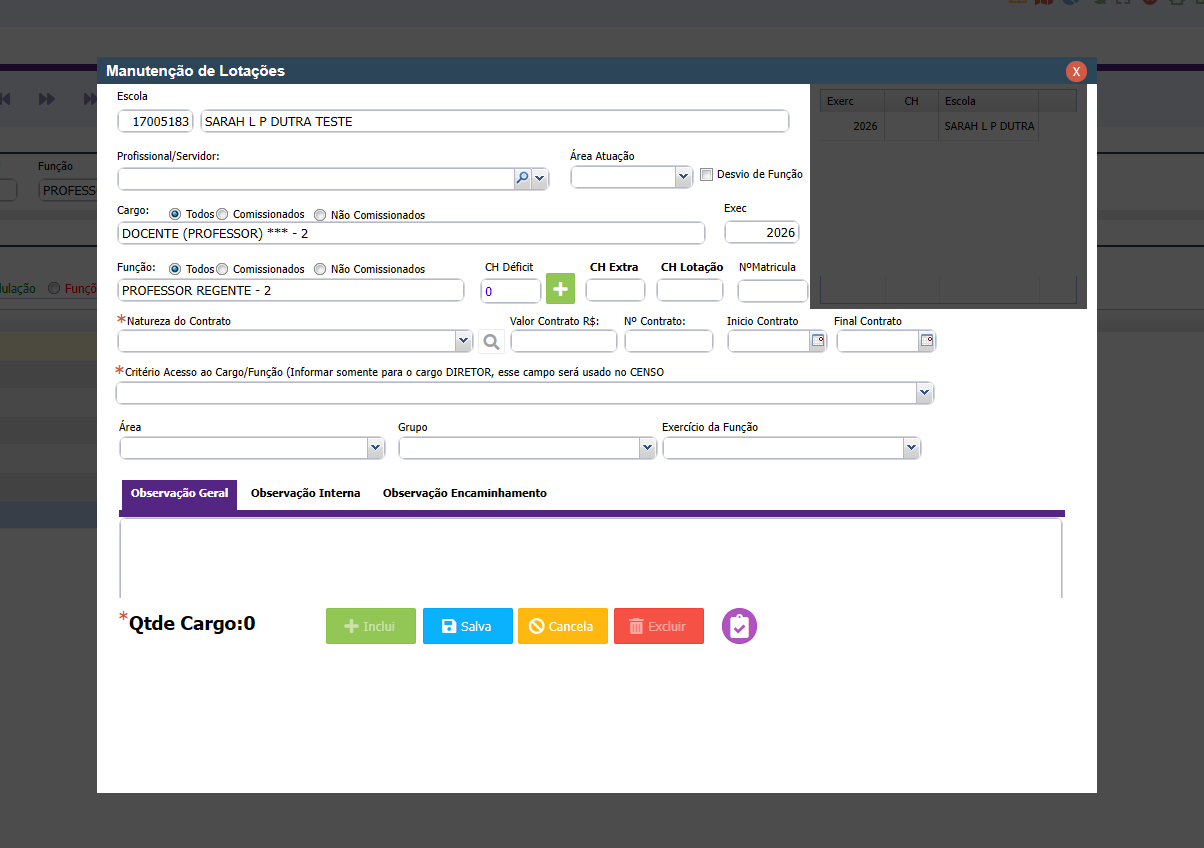This screenshot has width=1204, height=848.
Task: Open the Inicio Contrato calendar picker
Action: coord(817,341)
